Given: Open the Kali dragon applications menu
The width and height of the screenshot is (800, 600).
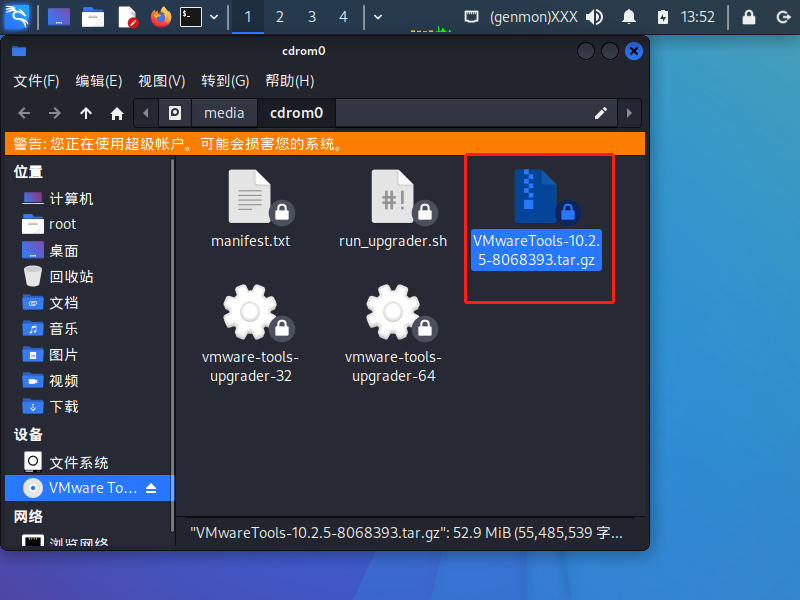Looking at the screenshot, I should tap(16, 16).
